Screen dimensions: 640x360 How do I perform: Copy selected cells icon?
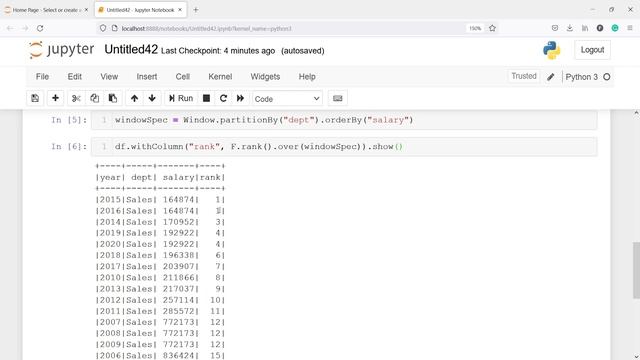point(94,98)
